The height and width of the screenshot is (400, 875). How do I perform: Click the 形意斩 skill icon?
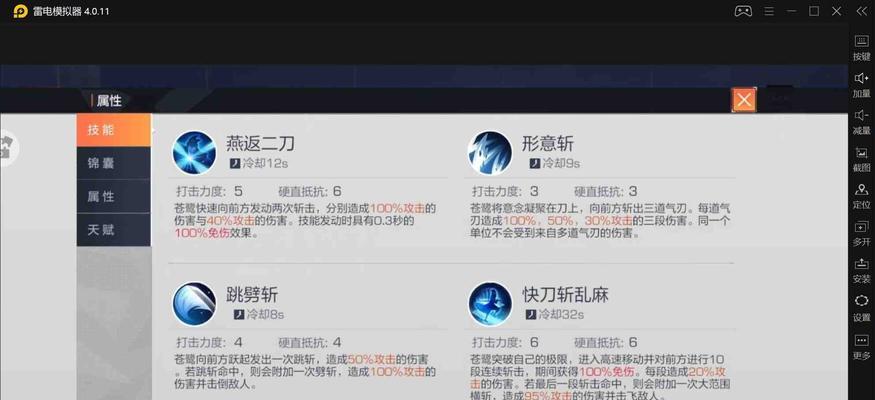pyautogui.click(x=490, y=153)
